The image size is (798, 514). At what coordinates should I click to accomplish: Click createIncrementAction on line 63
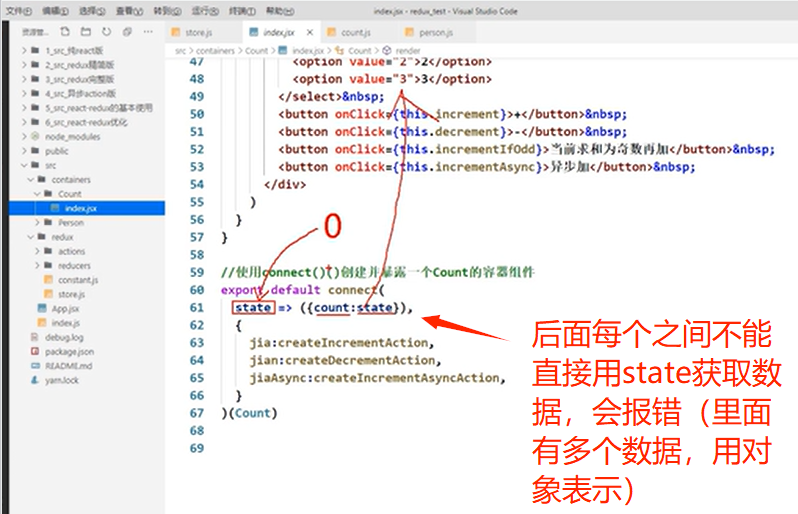click(353, 342)
